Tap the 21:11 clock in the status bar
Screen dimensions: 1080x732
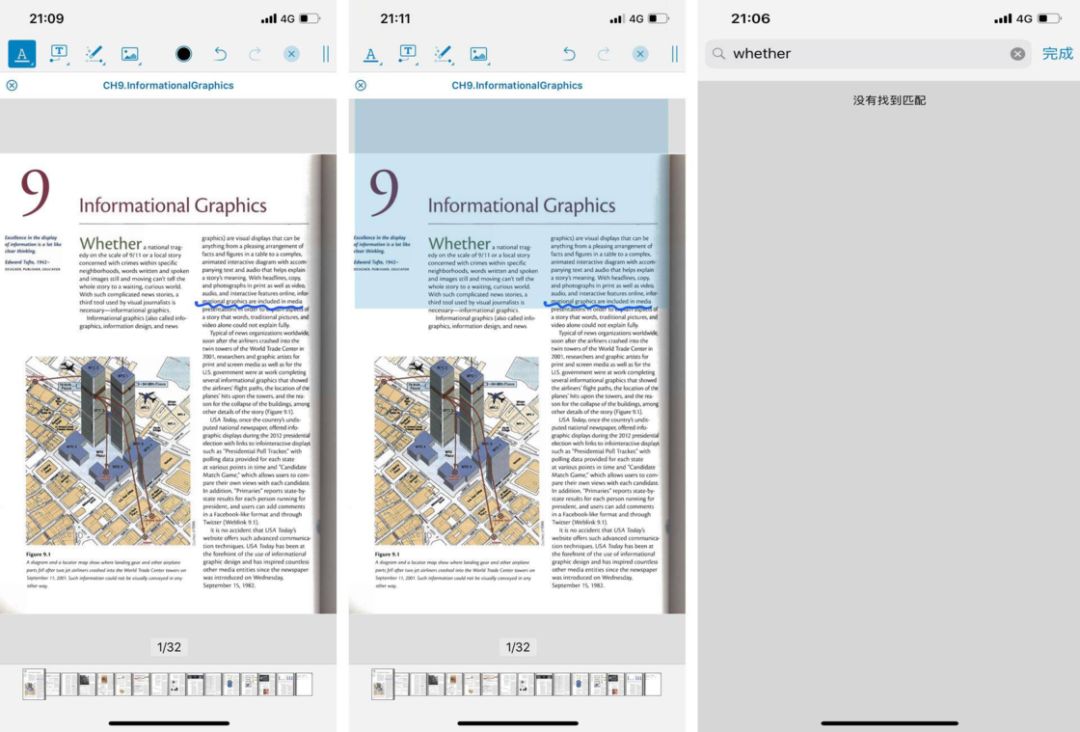coord(395,19)
